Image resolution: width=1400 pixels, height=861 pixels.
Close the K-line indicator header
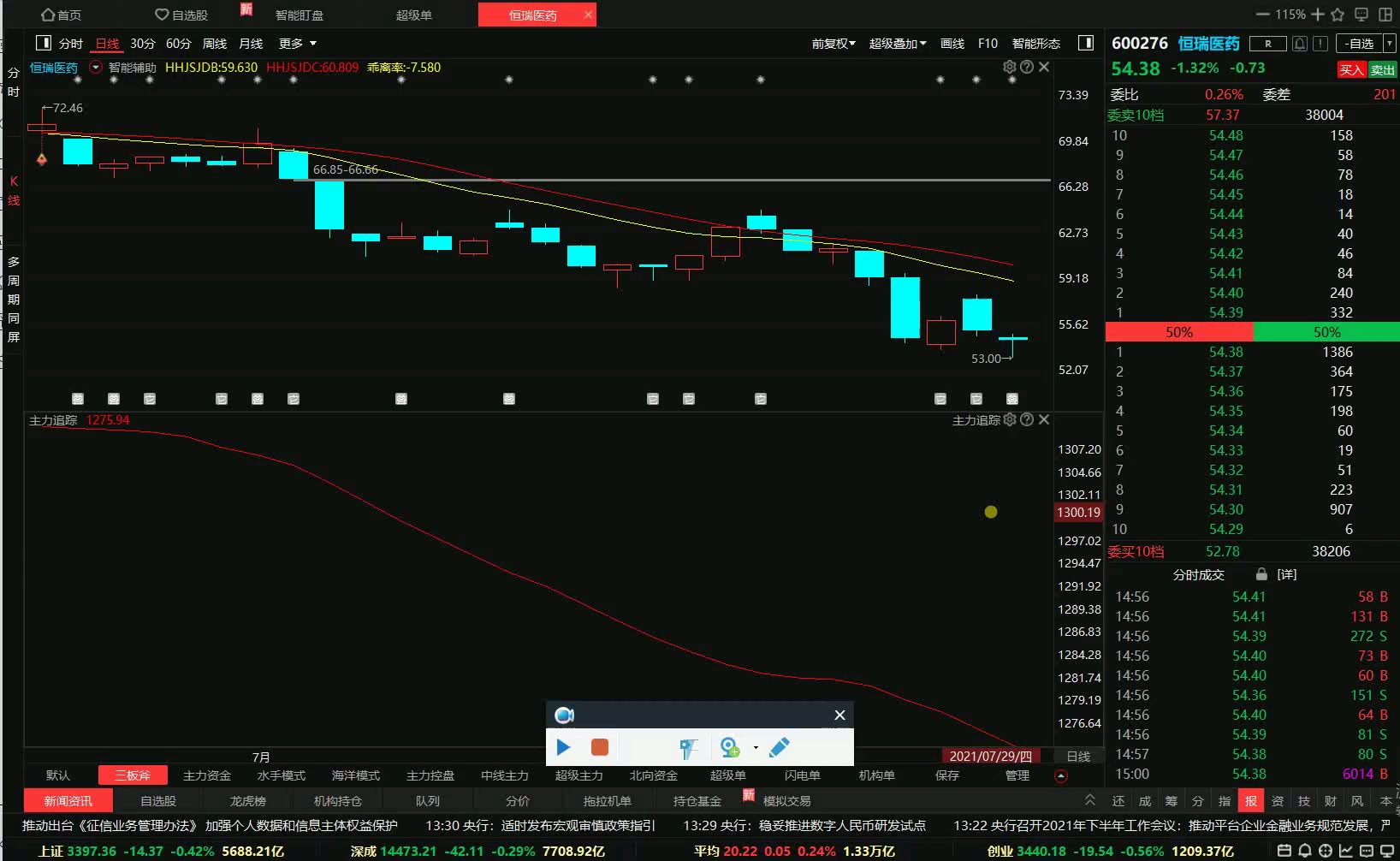1044,67
